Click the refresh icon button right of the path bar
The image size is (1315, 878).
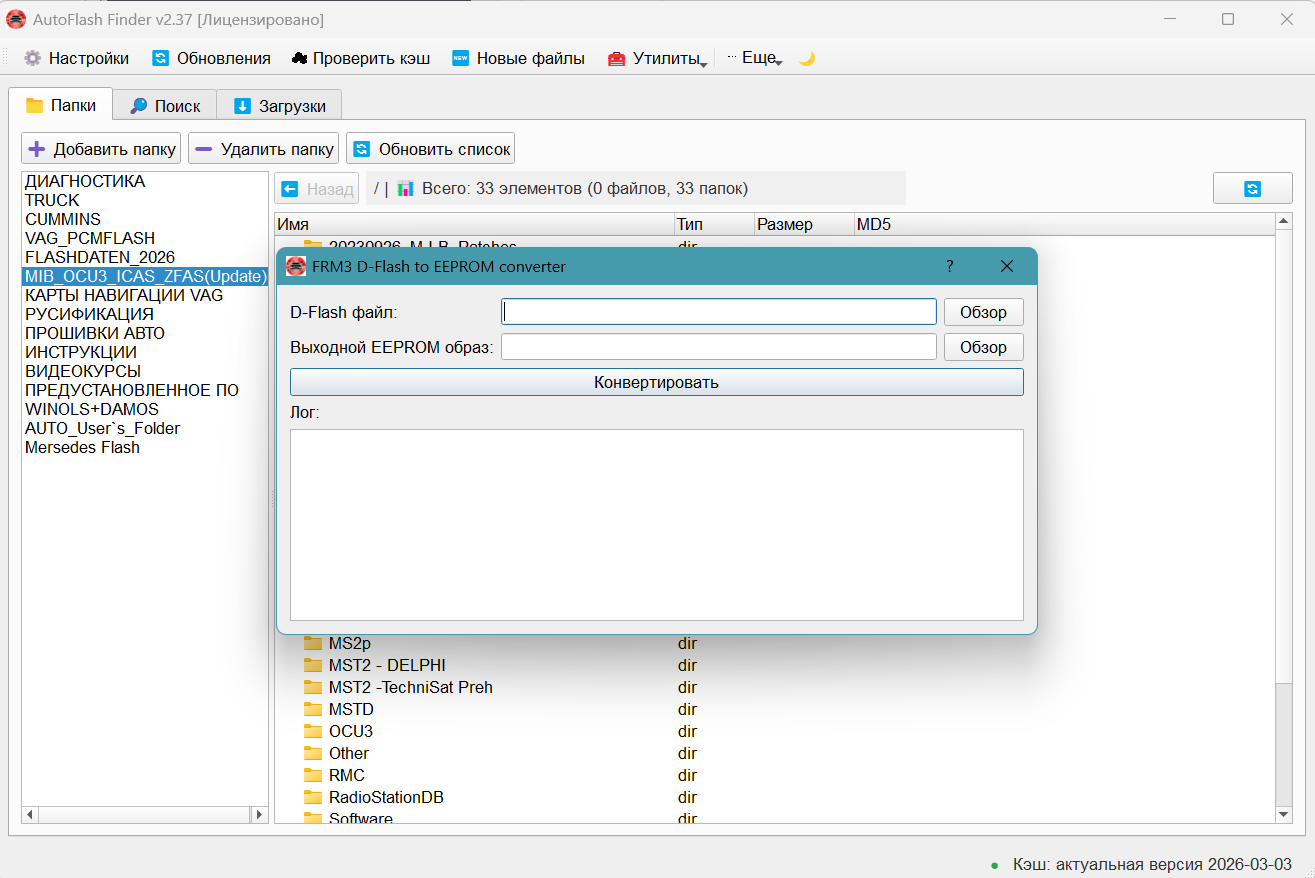coord(1253,188)
